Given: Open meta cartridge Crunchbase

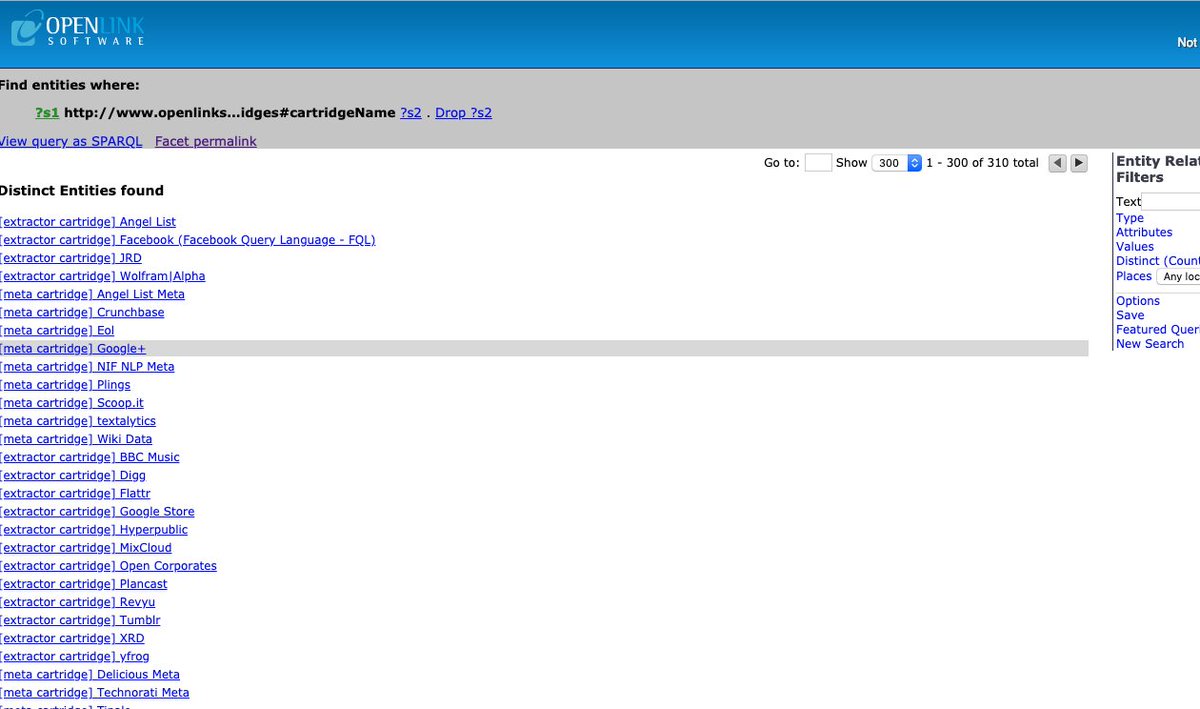Looking at the screenshot, I should point(82,312).
